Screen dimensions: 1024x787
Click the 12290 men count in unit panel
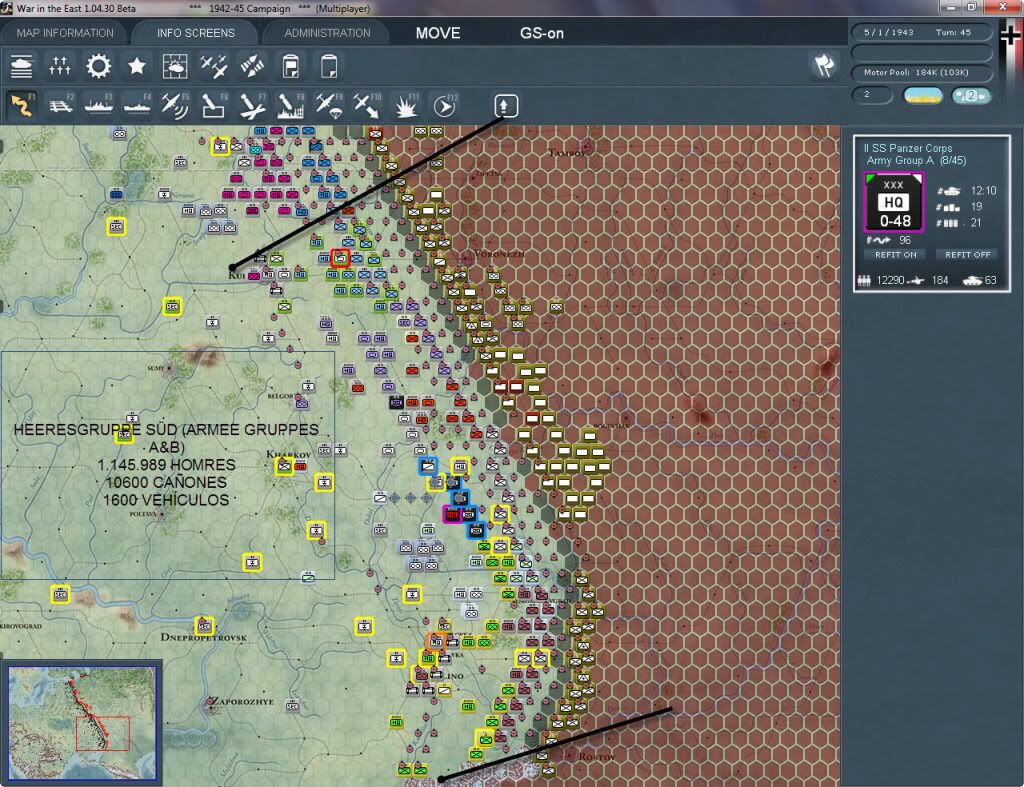890,280
